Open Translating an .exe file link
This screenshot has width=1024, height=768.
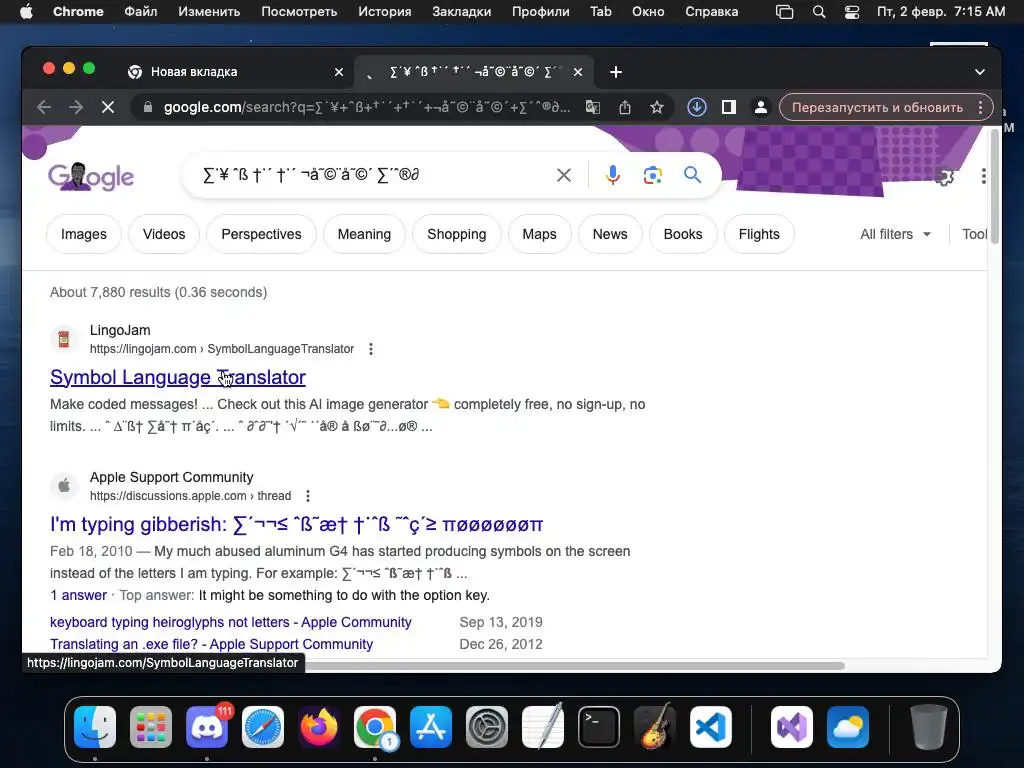(212, 645)
